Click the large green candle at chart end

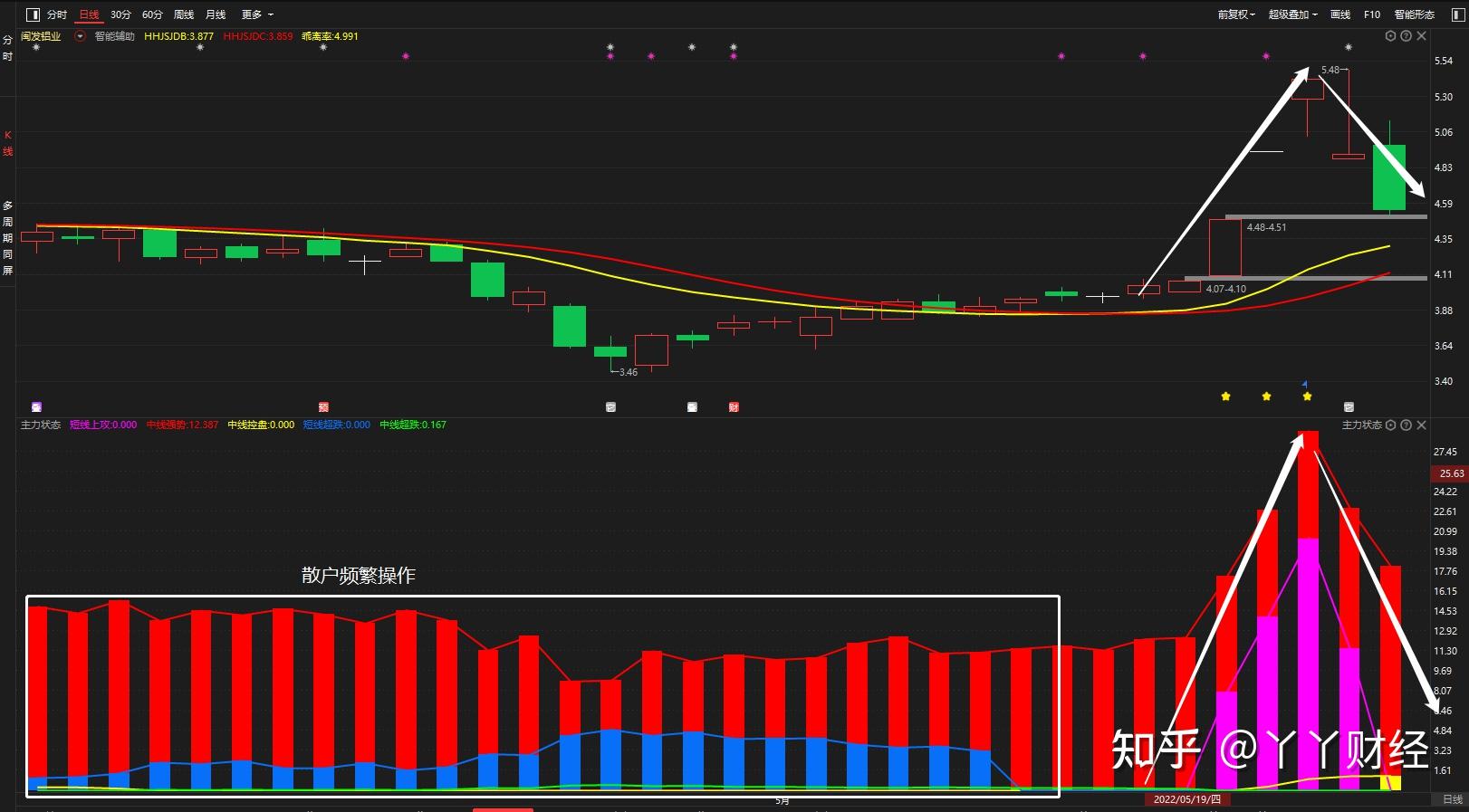1389,177
